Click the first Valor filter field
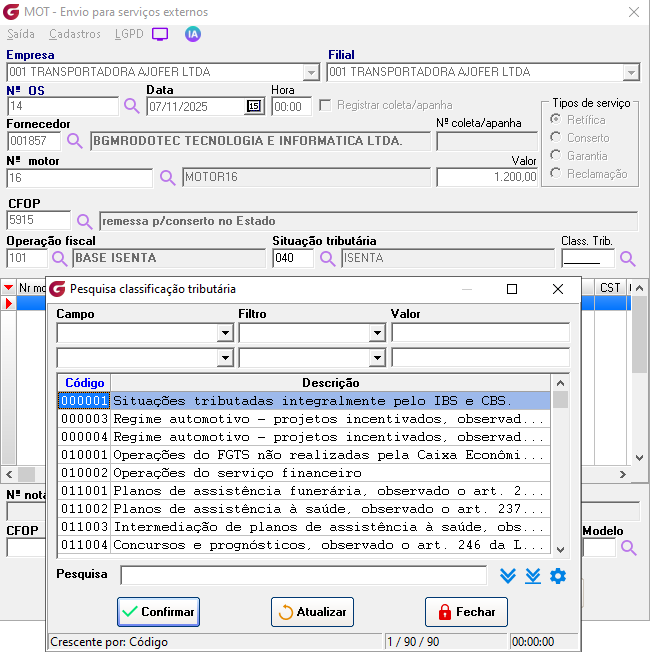651x652 pixels. click(x=481, y=333)
